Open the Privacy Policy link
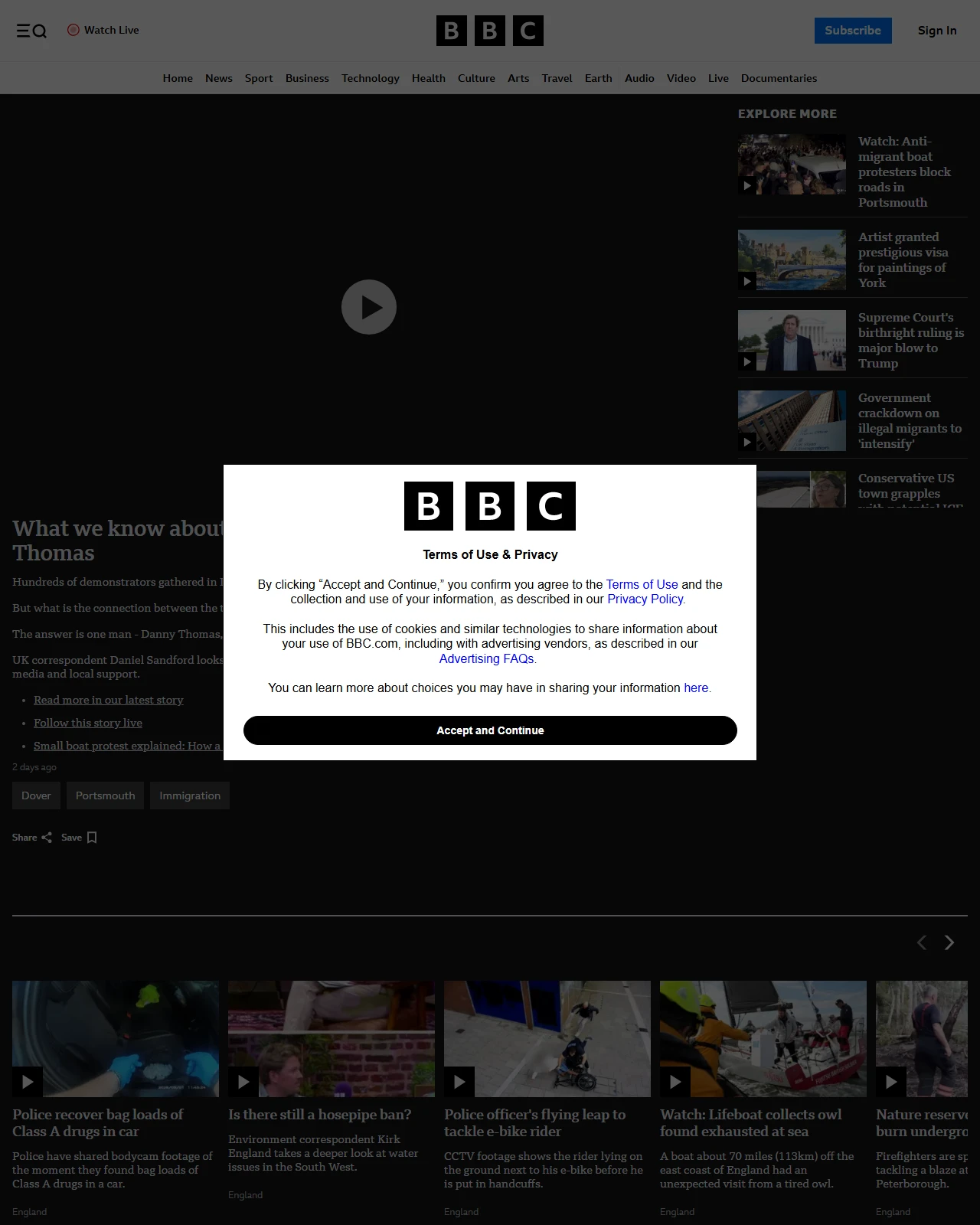Screen dimensions: 980x1225 [645, 599]
